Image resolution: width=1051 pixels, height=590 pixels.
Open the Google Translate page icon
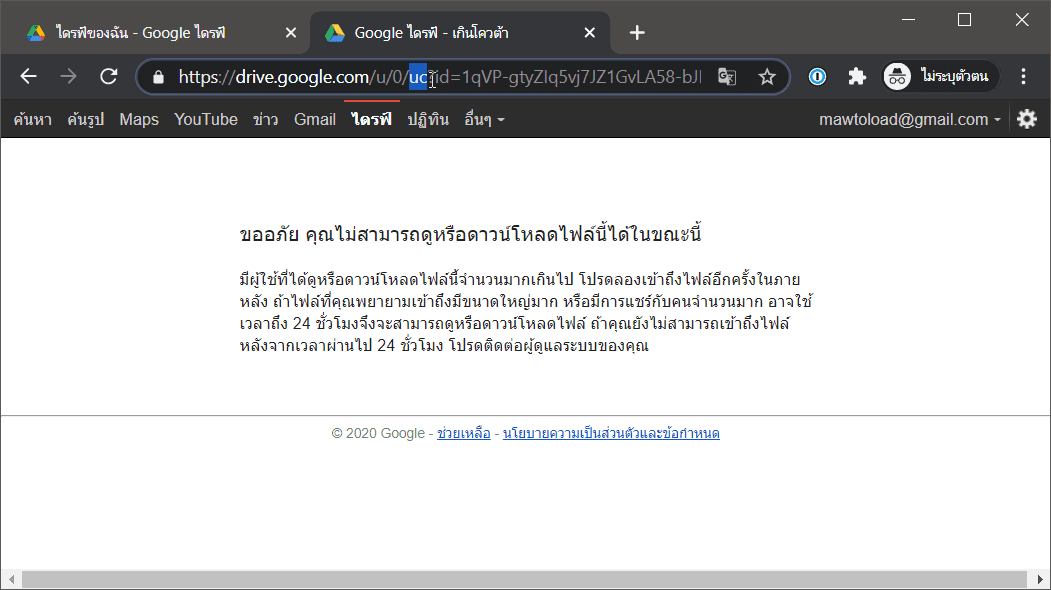click(727, 77)
